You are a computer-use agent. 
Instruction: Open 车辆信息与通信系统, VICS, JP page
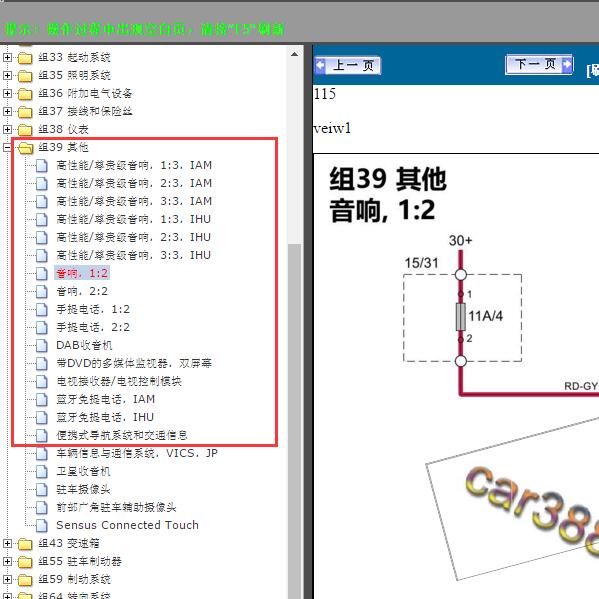point(137,453)
